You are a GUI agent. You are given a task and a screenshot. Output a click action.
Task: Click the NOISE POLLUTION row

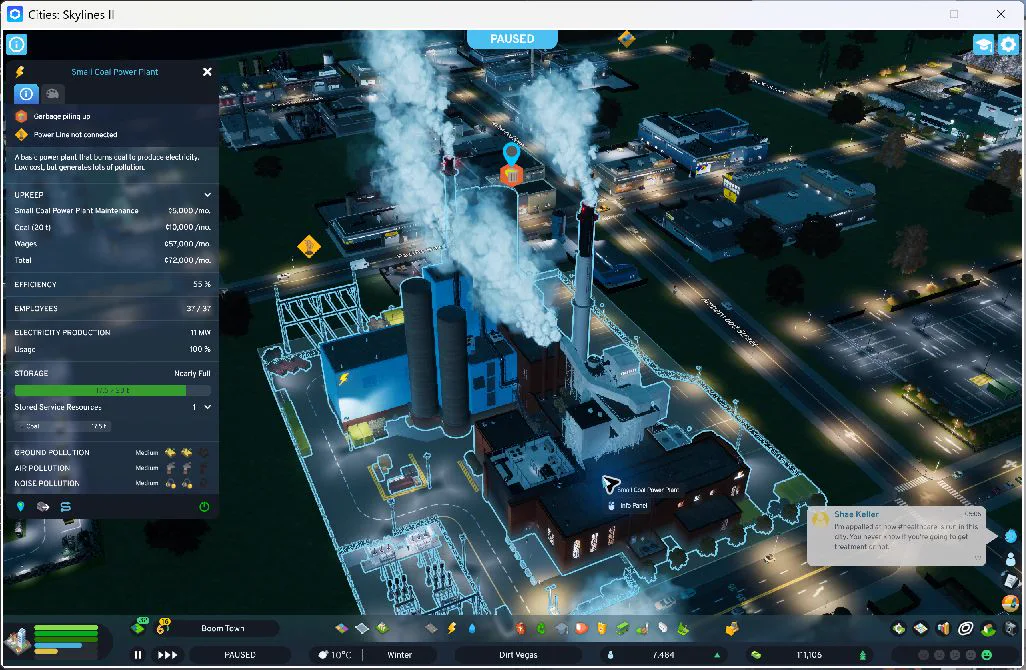(x=113, y=484)
